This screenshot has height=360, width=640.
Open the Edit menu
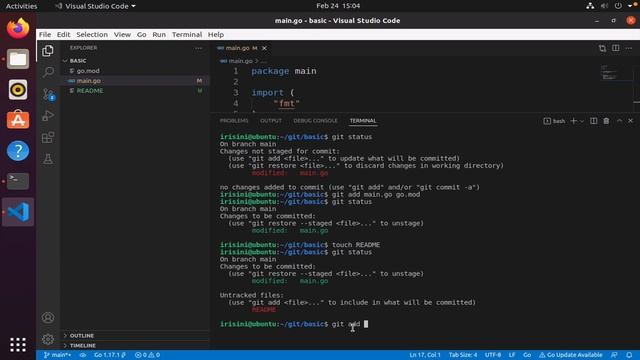[x=63, y=35]
